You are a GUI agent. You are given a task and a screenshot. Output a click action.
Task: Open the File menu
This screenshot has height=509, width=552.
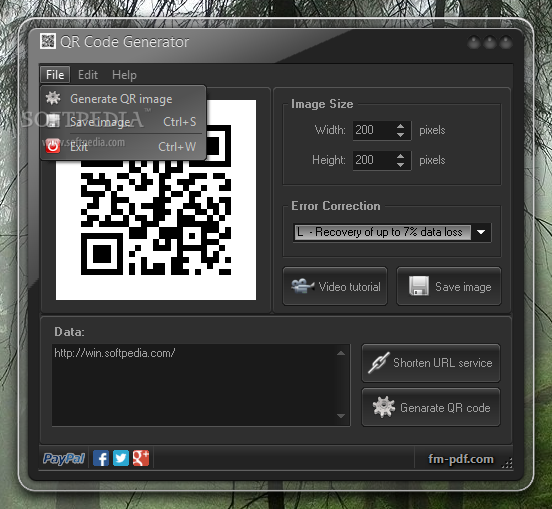coord(55,75)
